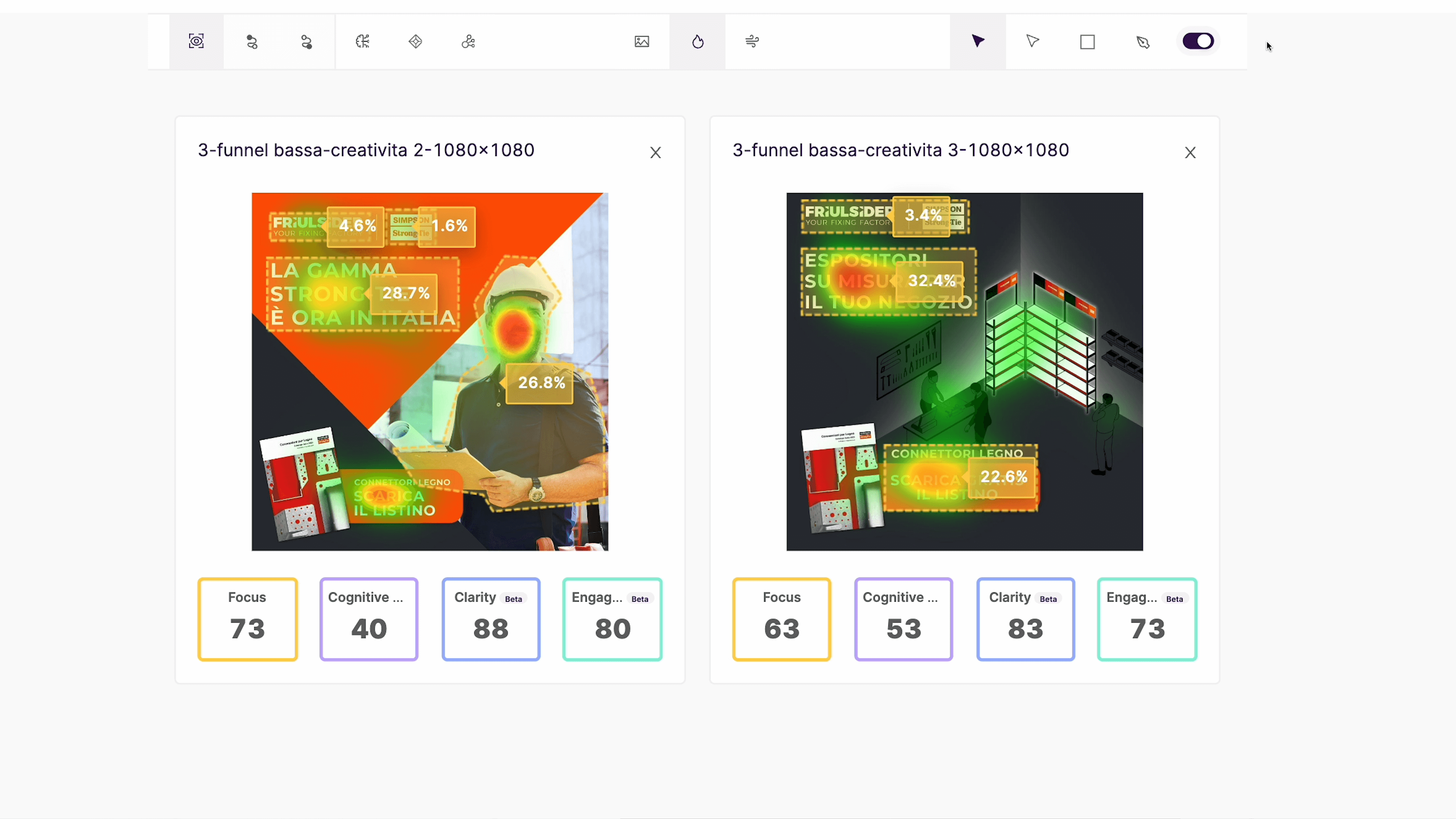Open the brain cognitive analysis icon
The height and width of the screenshot is (819, 1456).
[362, 41]
